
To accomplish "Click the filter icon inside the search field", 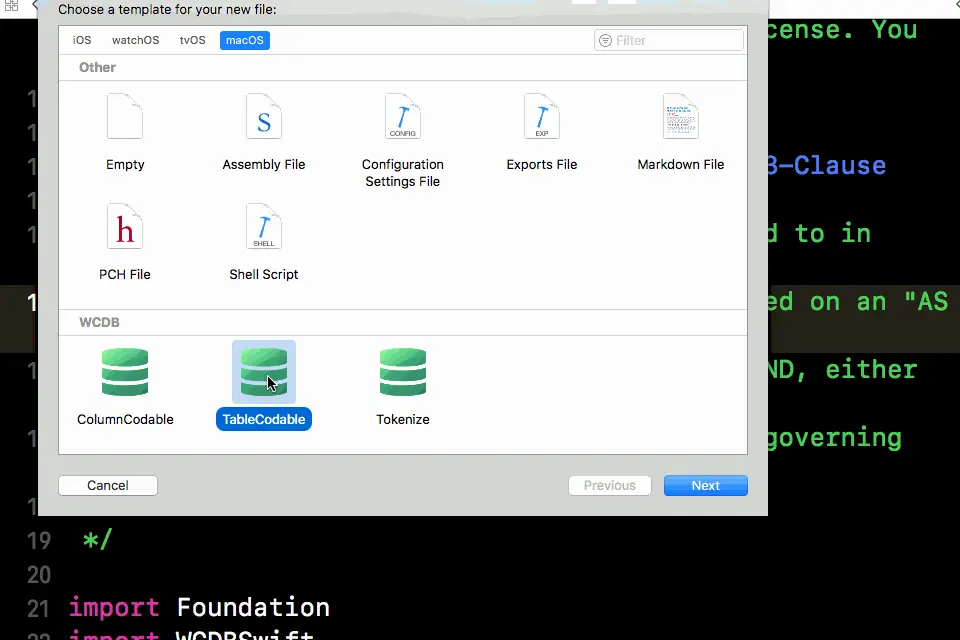I will tap(605, 40).
